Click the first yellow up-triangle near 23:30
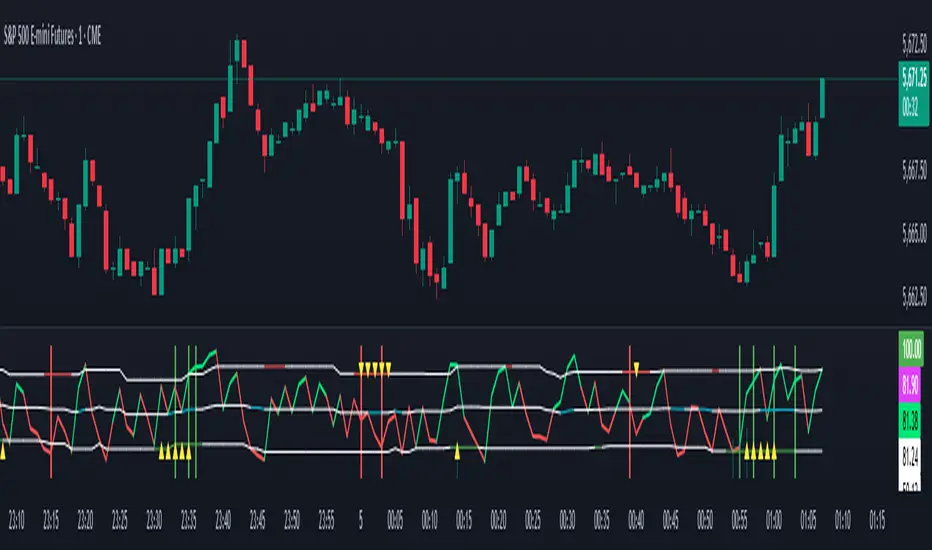This screenshot has height=550, width=932. coord(161,451)
